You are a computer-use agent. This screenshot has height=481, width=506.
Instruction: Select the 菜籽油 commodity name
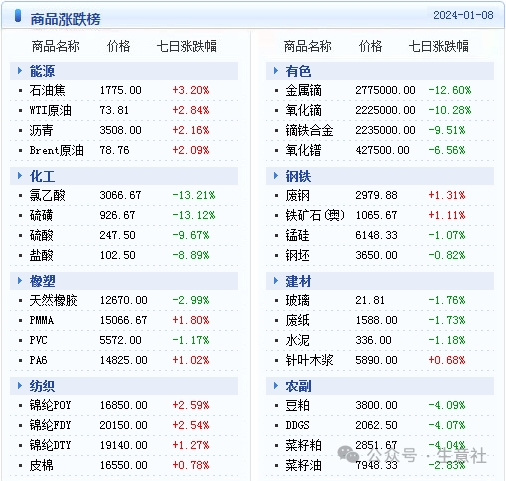[x=303, y=465]
